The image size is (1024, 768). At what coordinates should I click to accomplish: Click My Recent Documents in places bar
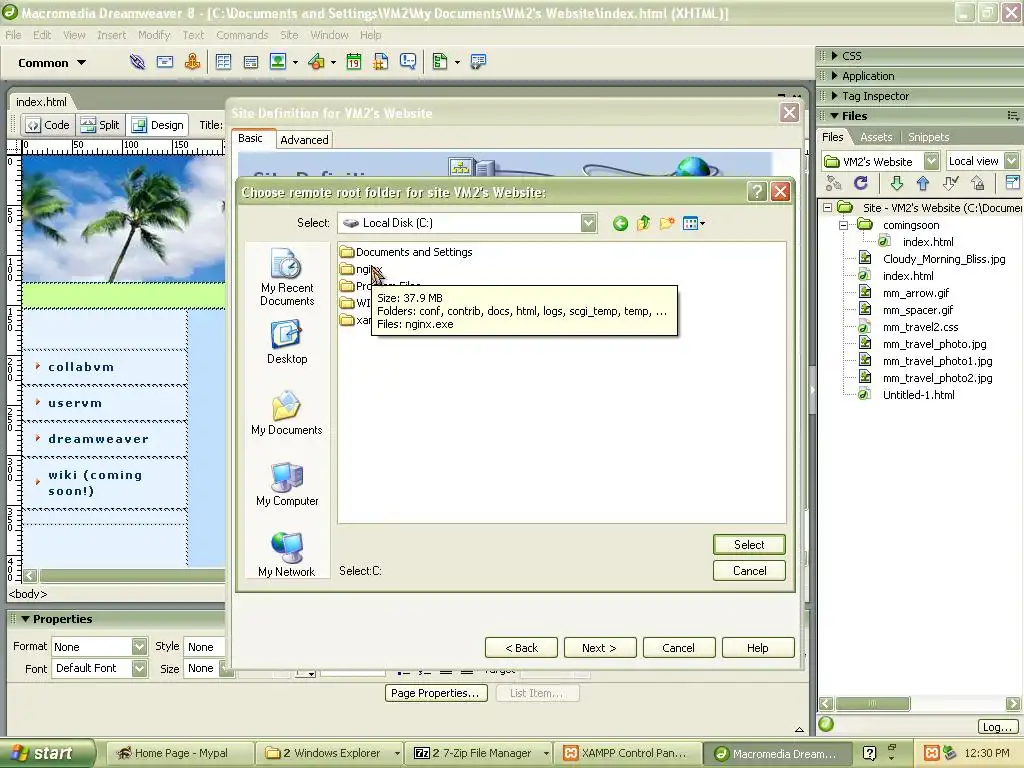click(x=287, y=278)
